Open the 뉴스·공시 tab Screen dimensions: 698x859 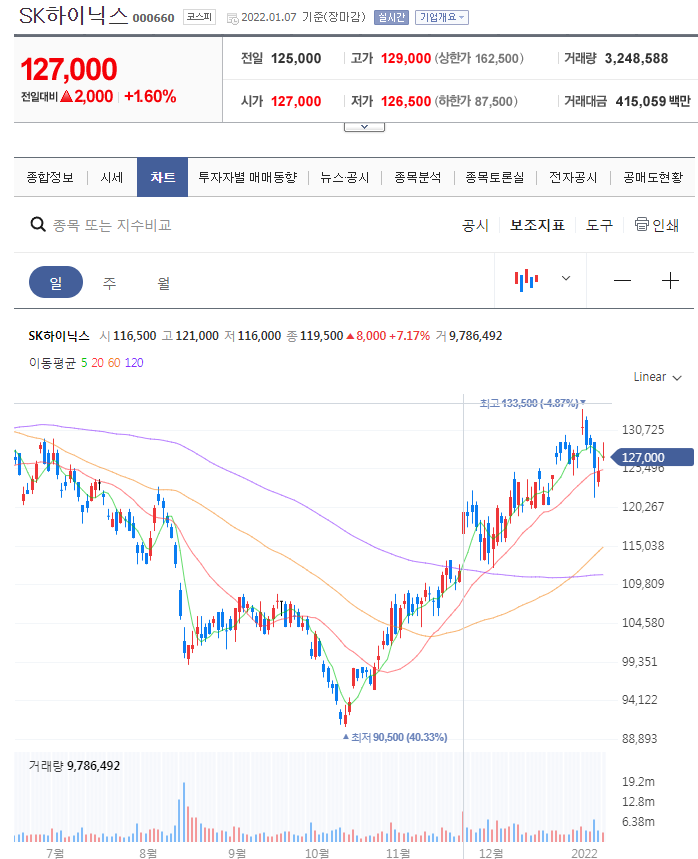[x=345, y=177]
